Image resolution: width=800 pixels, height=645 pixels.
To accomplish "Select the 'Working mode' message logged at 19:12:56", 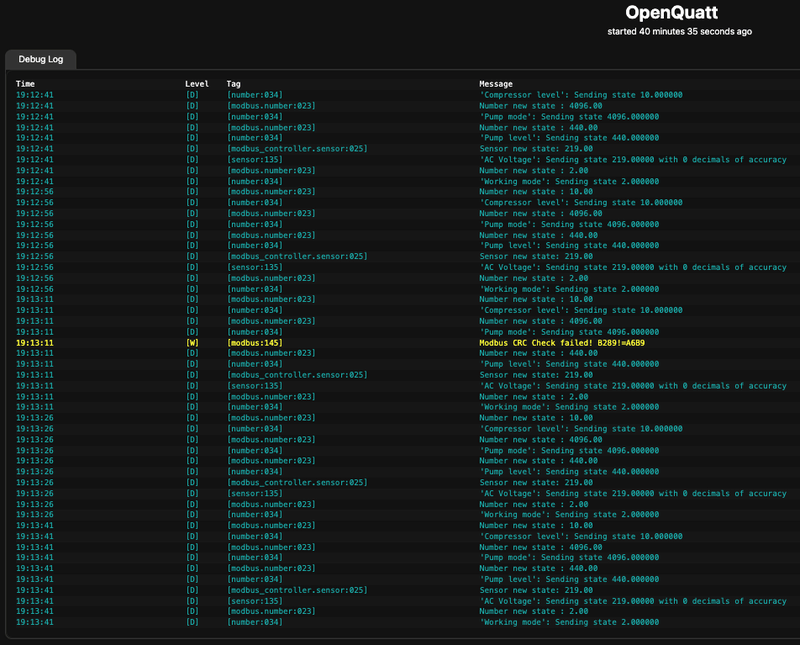I will click(x=569, y=289).
